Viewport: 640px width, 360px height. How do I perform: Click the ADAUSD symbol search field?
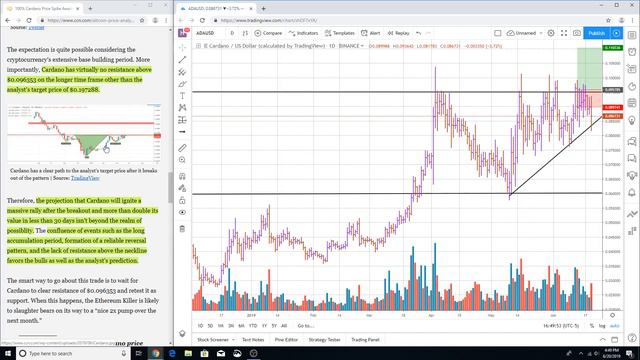[209, 33]
